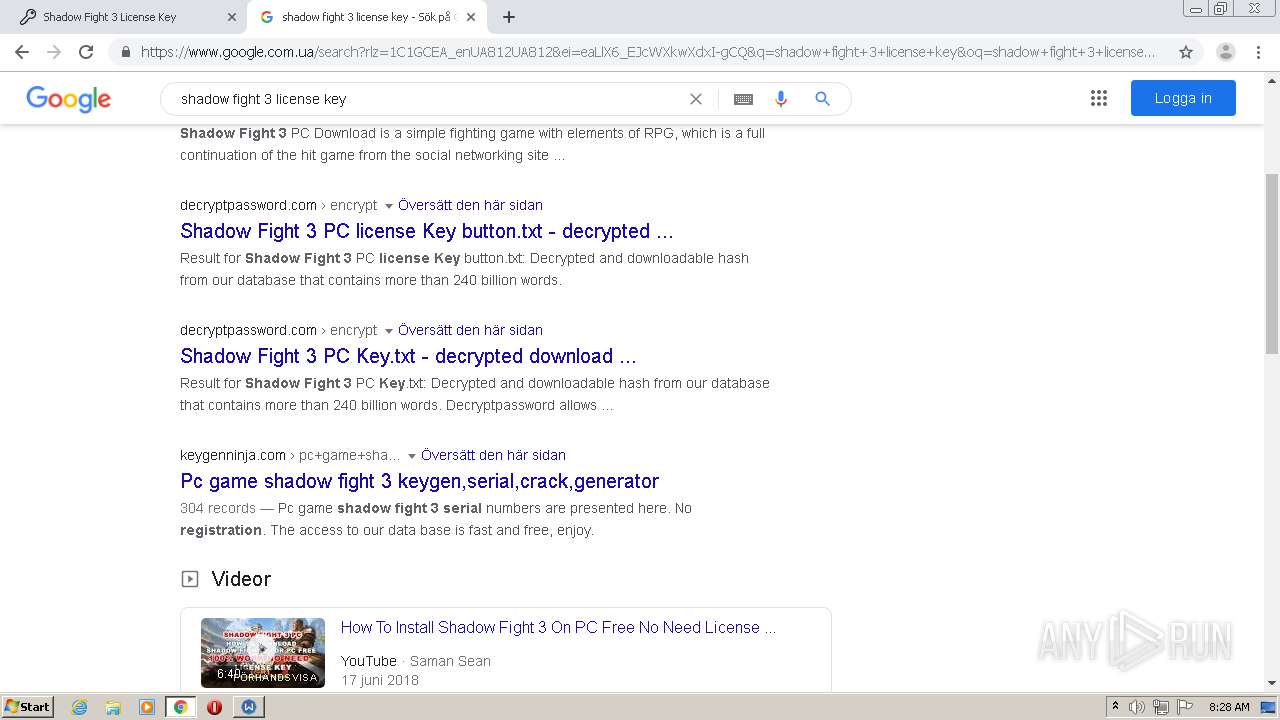Start voice search with the microphone

click(781, 99)
